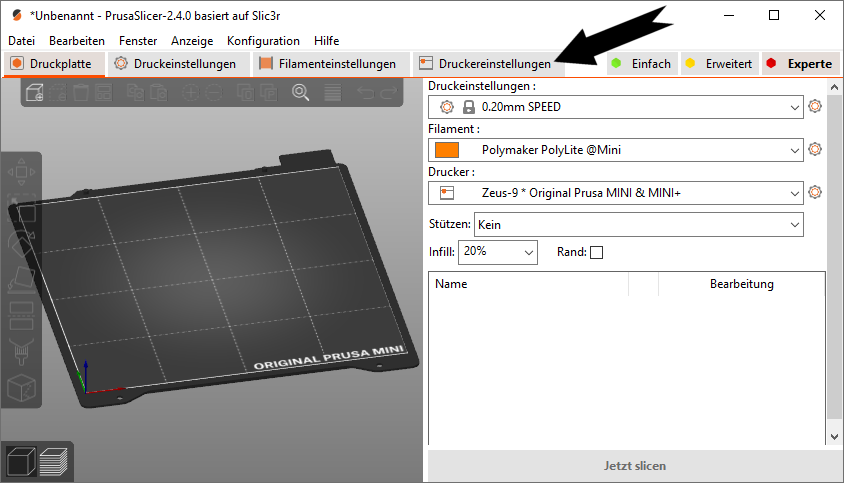The image size is (844, 483).
Task: Switch to Experte mode
Action: point(799,64)
